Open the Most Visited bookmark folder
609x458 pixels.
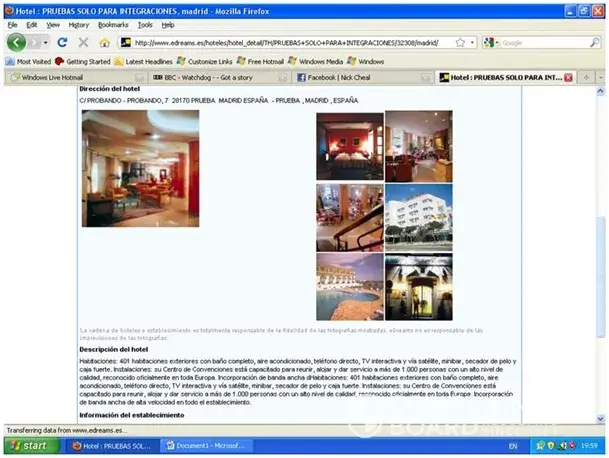(x=28, y=61)
